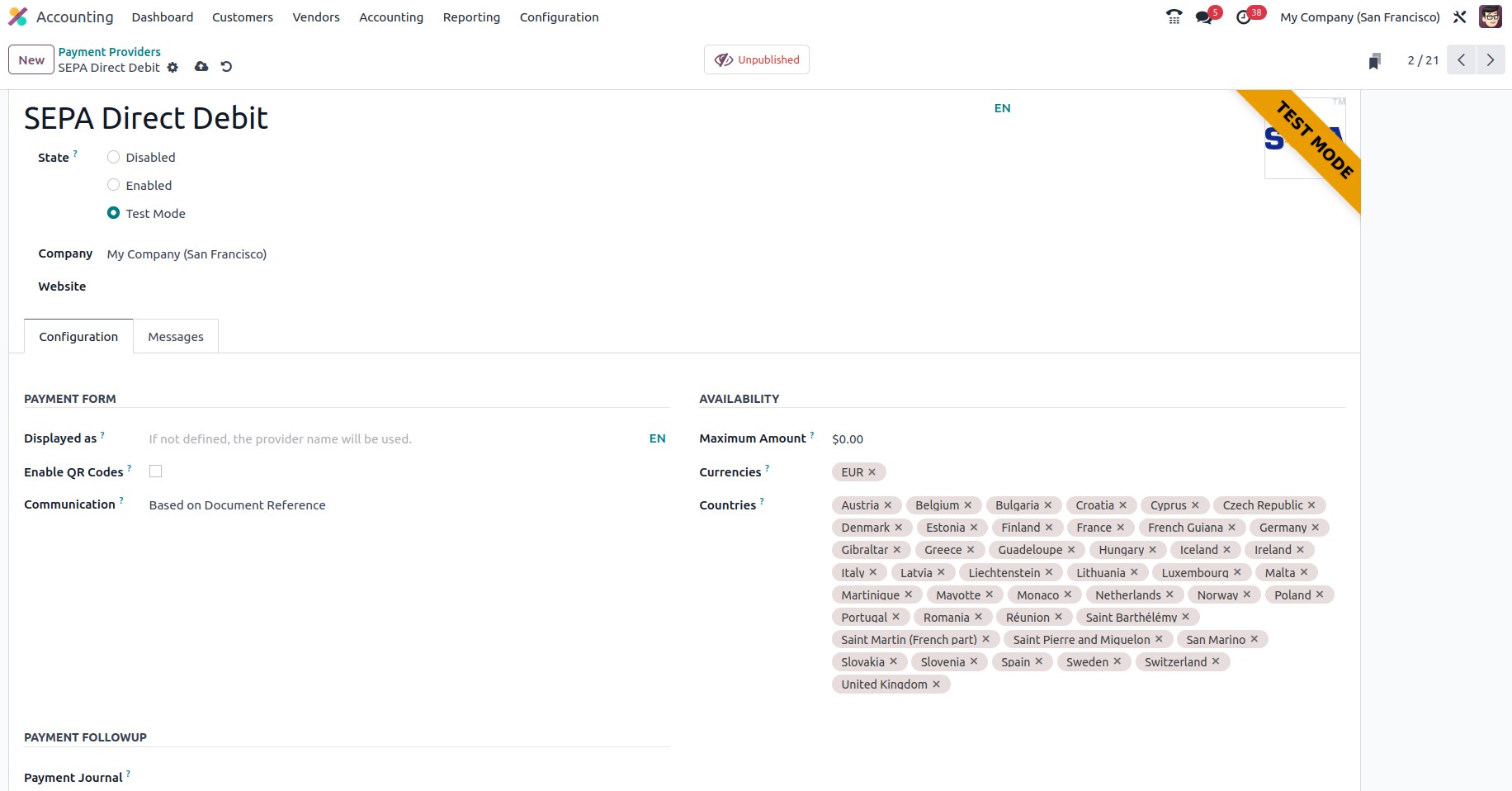
Task: Tick the Enable QR Codes checkbox
Action: pos(155,471)
